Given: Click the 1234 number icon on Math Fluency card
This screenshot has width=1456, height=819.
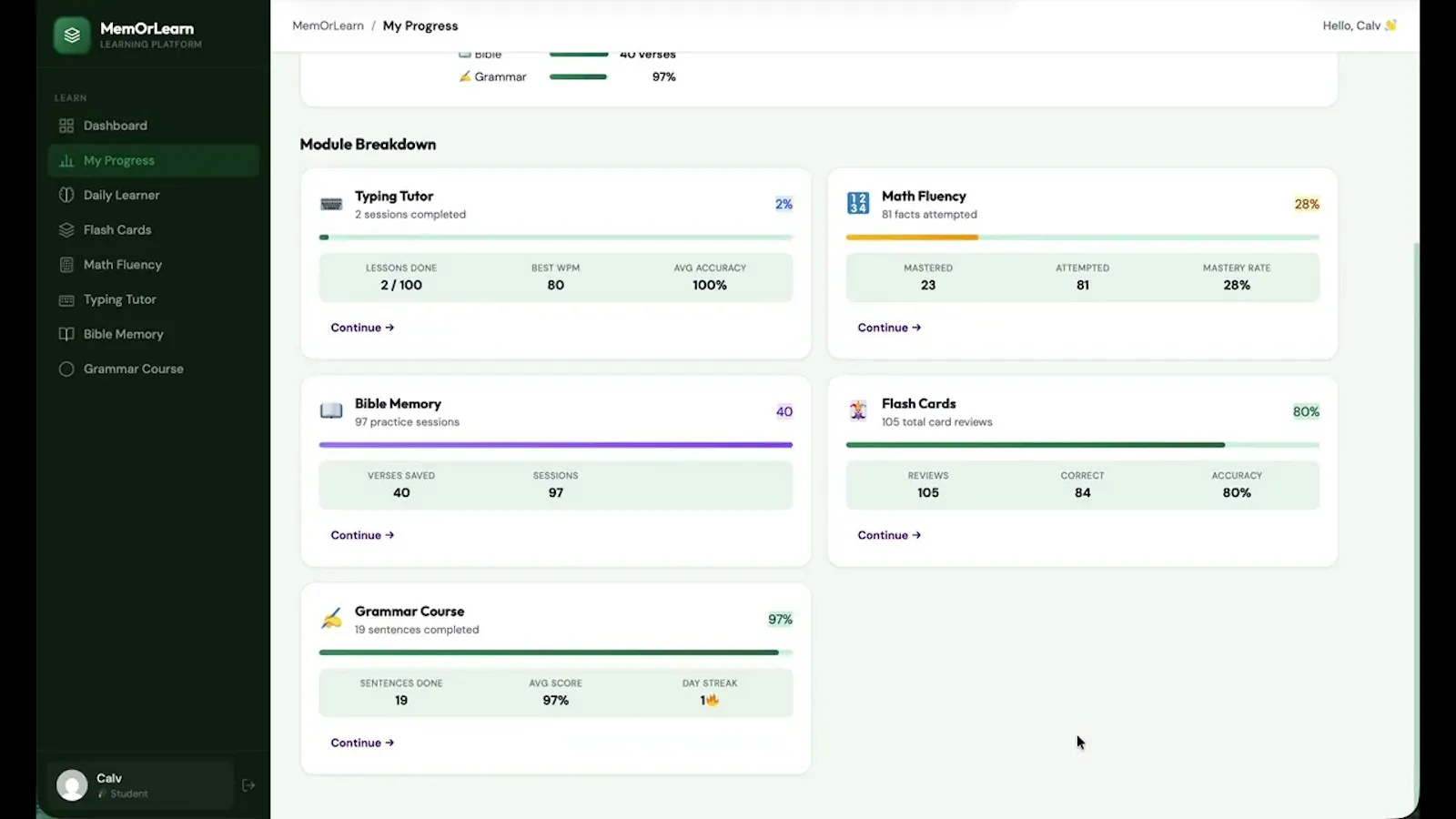Looking at the screenshot, I should pos(858,203).
